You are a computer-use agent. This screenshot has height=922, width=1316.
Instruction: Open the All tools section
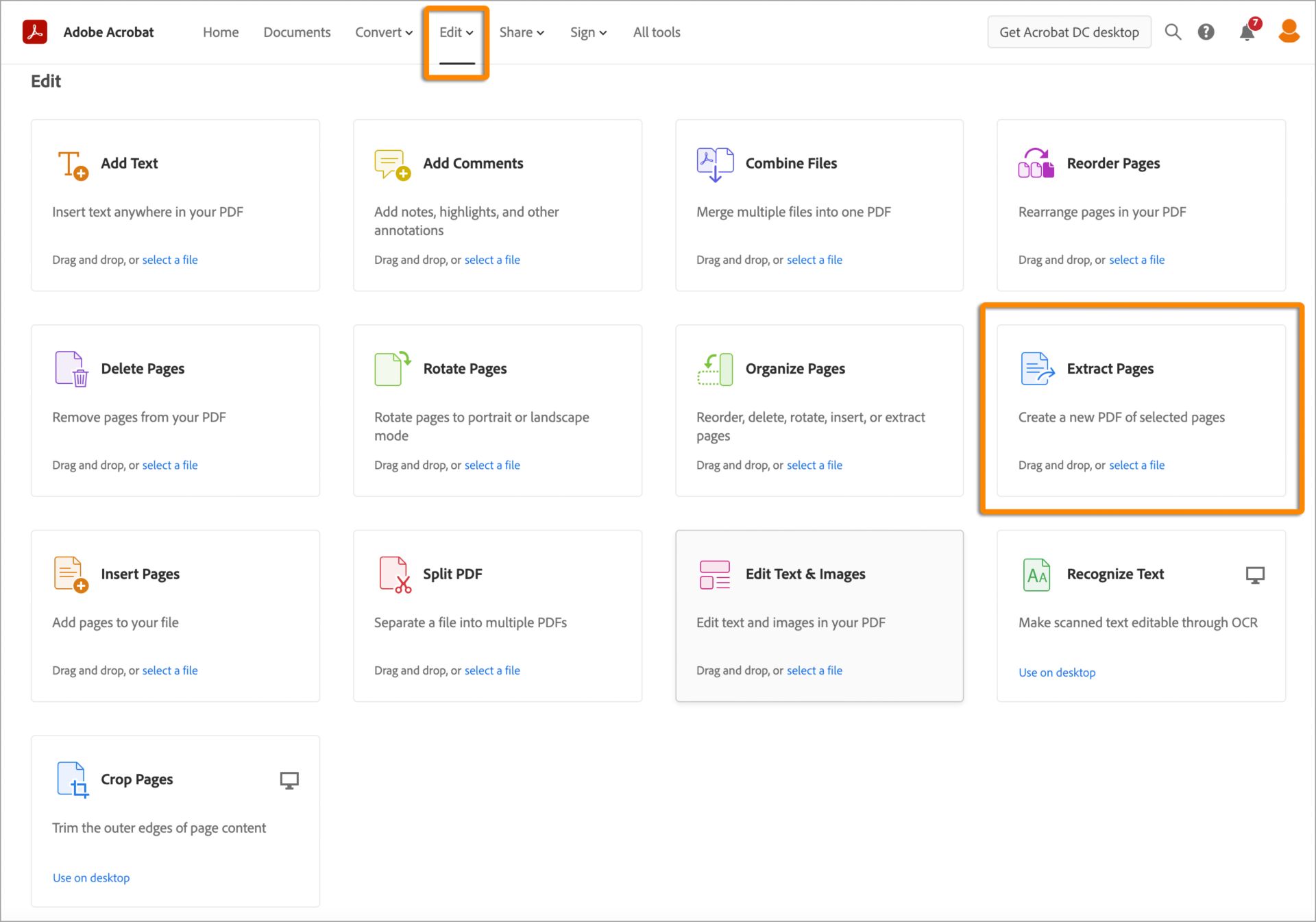pos(657,31)
